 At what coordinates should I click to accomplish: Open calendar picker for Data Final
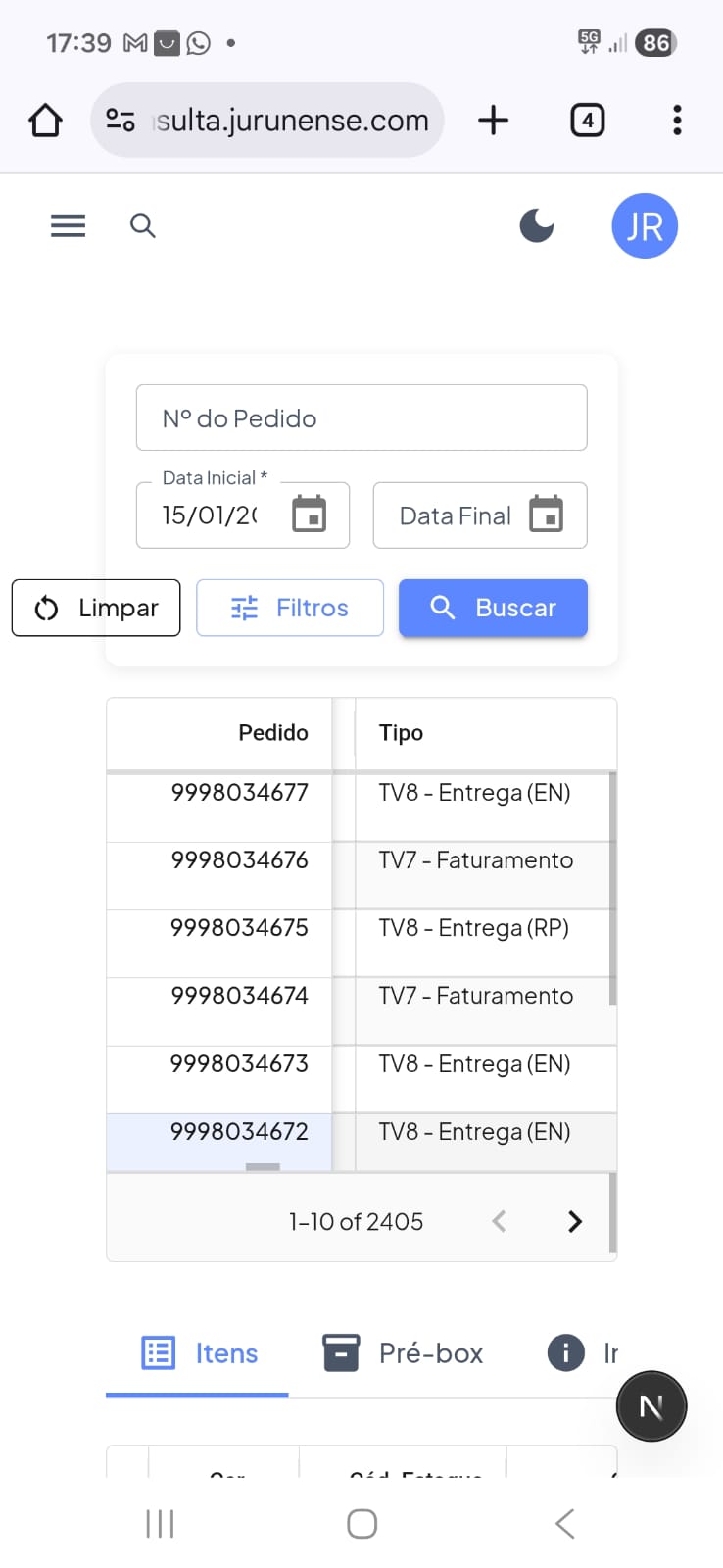[x=547, y=514]
